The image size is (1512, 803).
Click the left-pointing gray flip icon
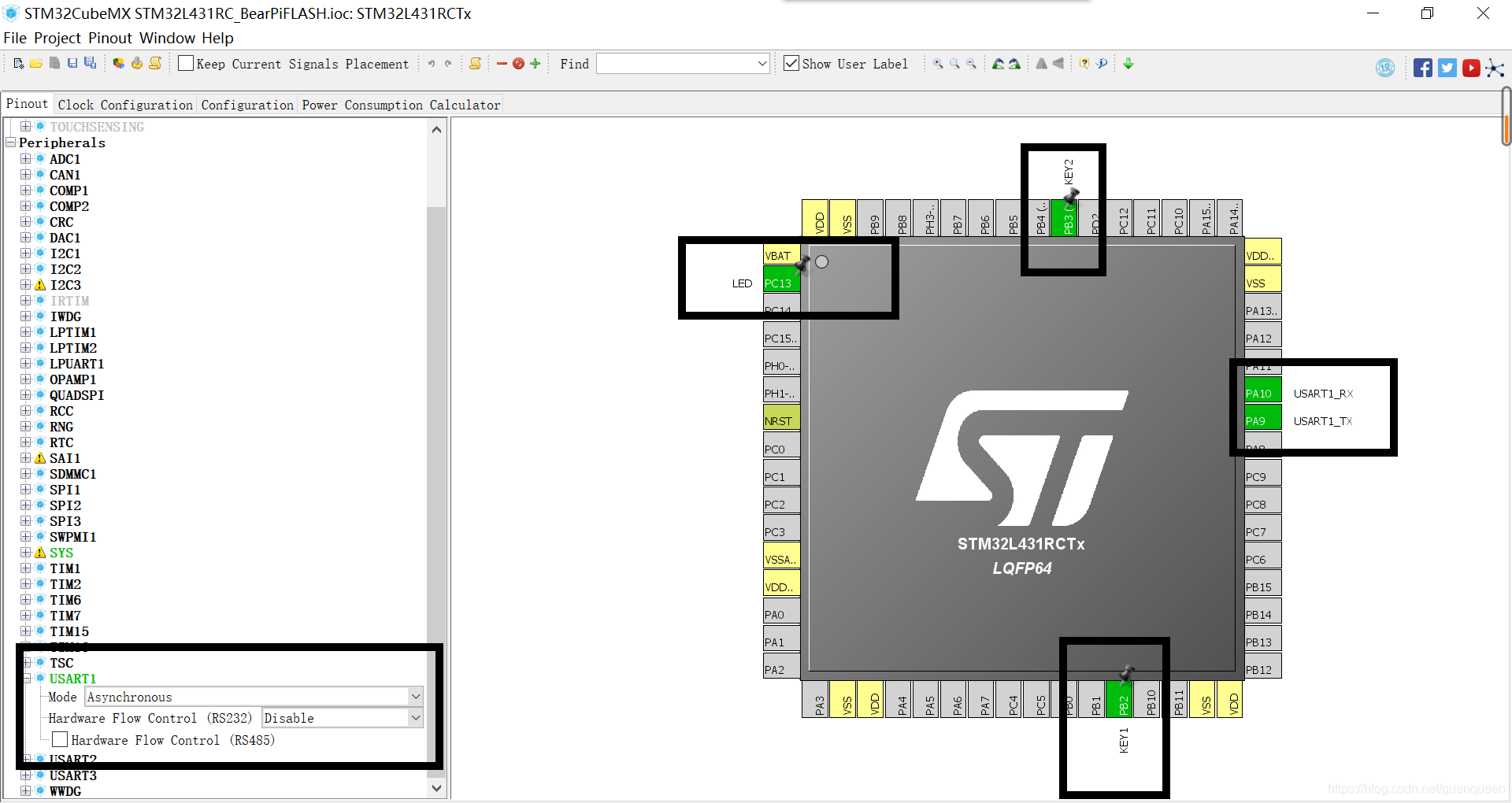[1058, 64]
